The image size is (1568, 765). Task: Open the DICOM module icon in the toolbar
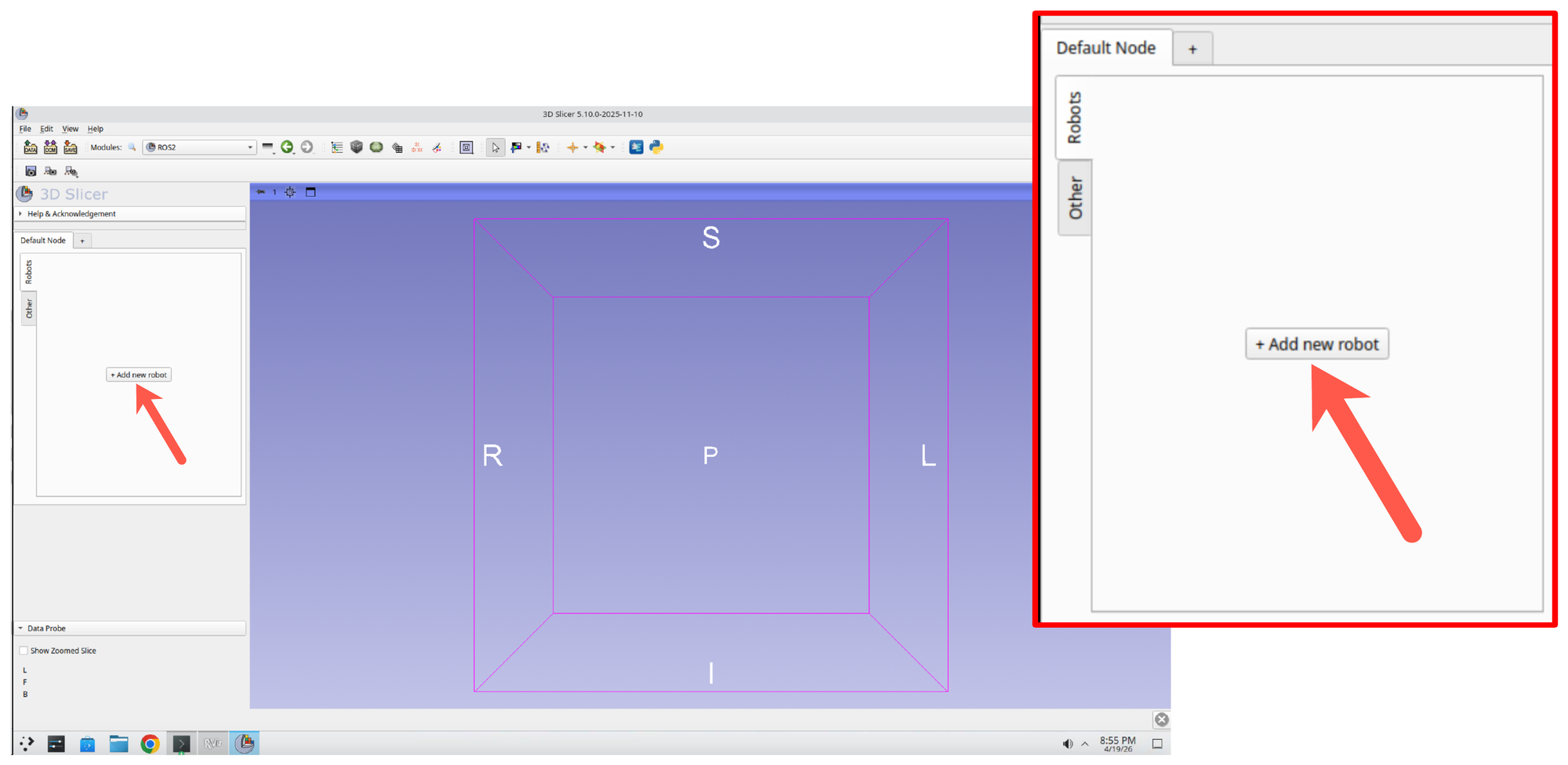tap(50, 147)
